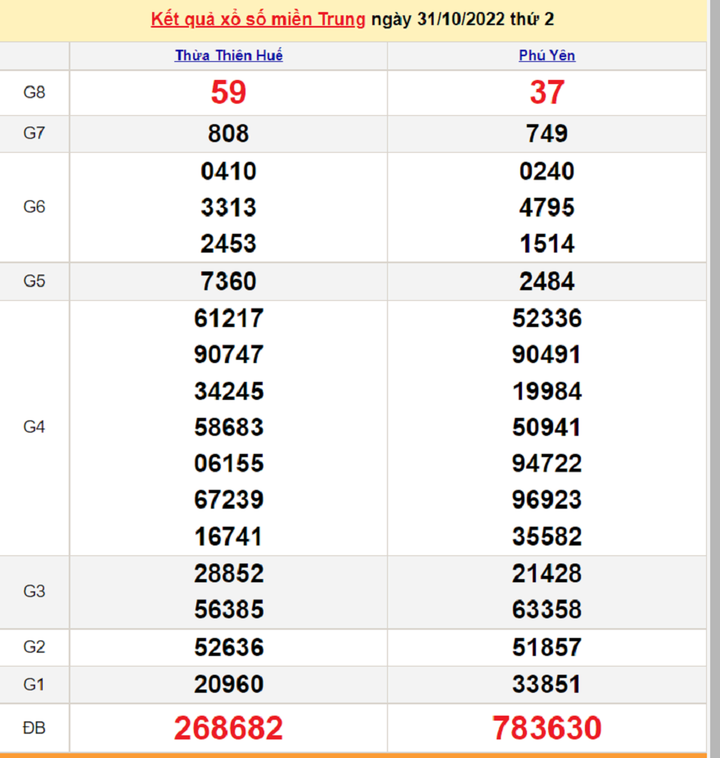720x758 pixels.
Task: Click the special prize number 268682
Action: [x=229, y=728]
